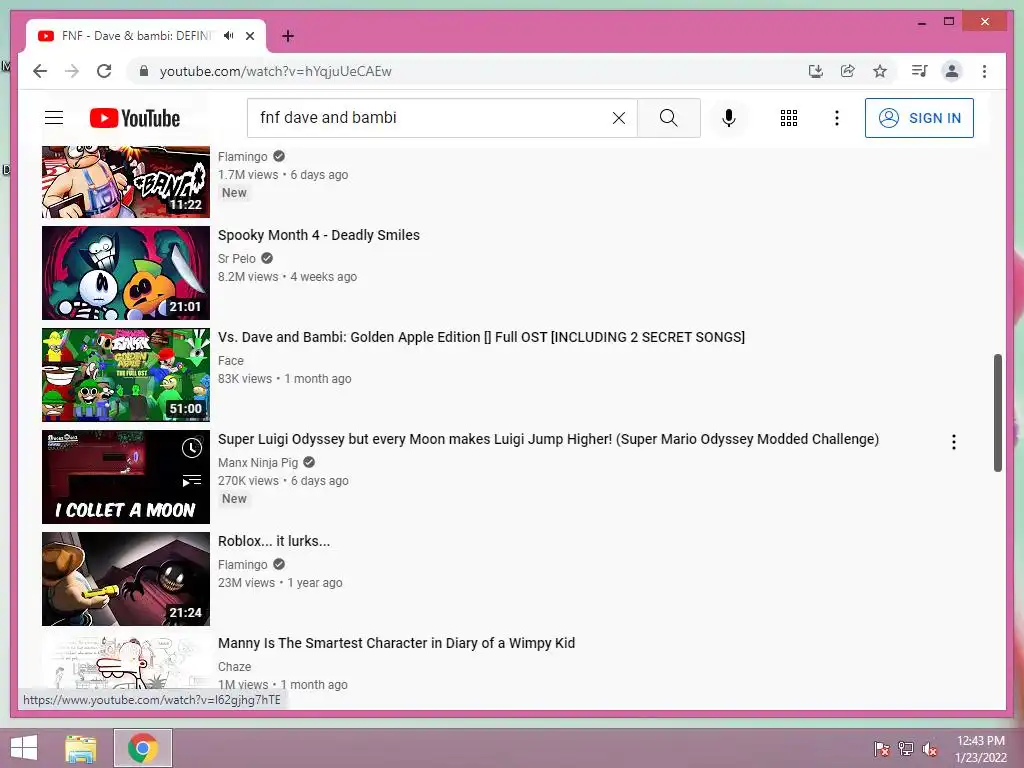Click the SIGN IN button
The image size is (1024, 768).
click(919, 118)
